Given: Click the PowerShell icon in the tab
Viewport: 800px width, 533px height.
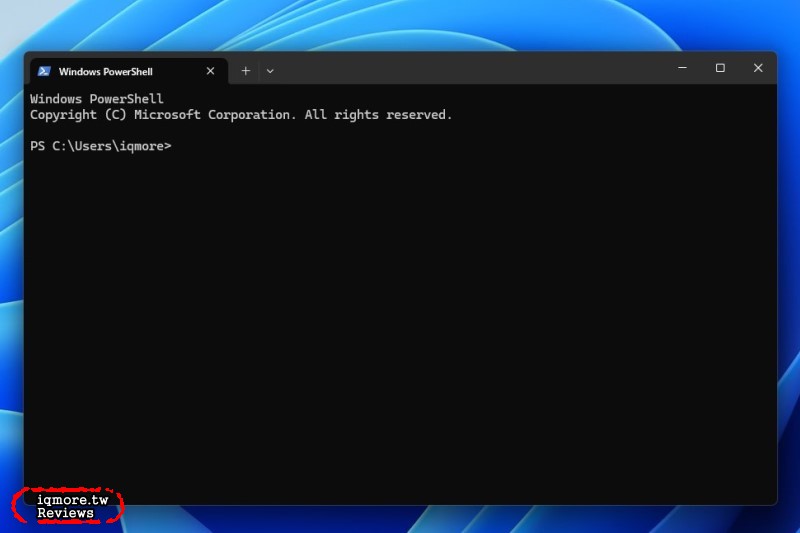Looking at the screenshot, I should pyautogui.click(x=44, y=71).
